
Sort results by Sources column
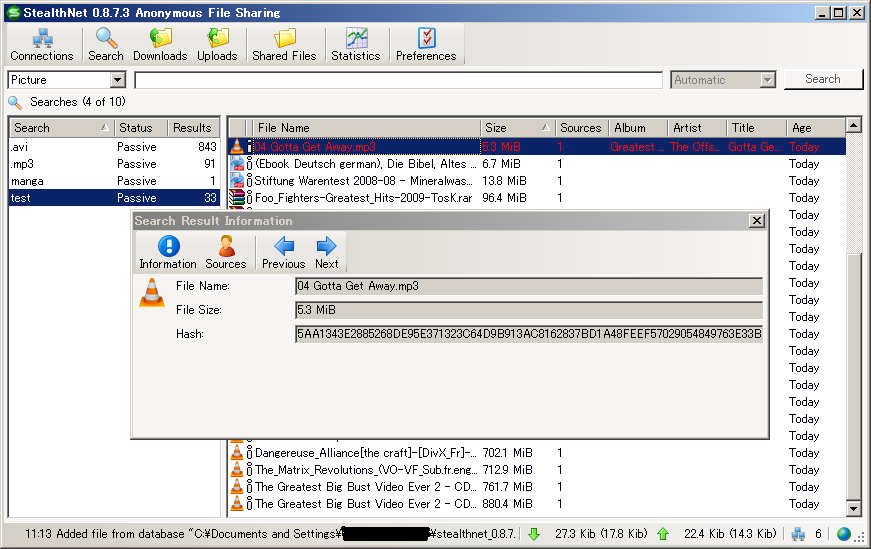pos(582,128)
